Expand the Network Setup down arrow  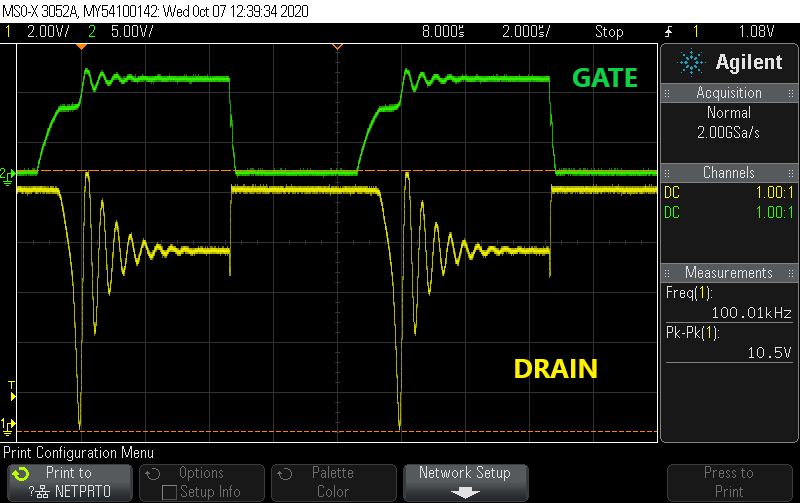click(465, 493)
